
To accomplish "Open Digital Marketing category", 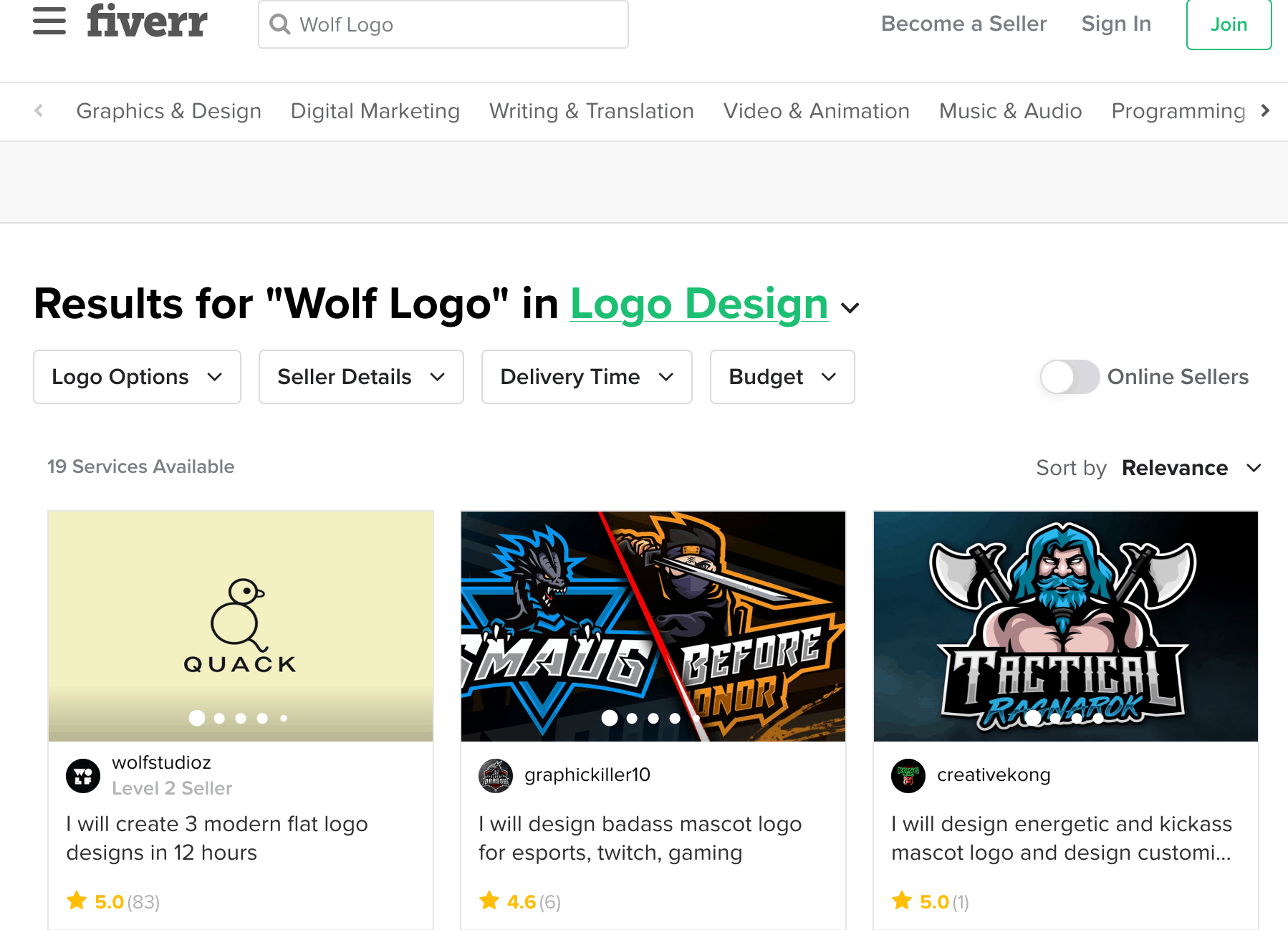I will pos(375,111).
